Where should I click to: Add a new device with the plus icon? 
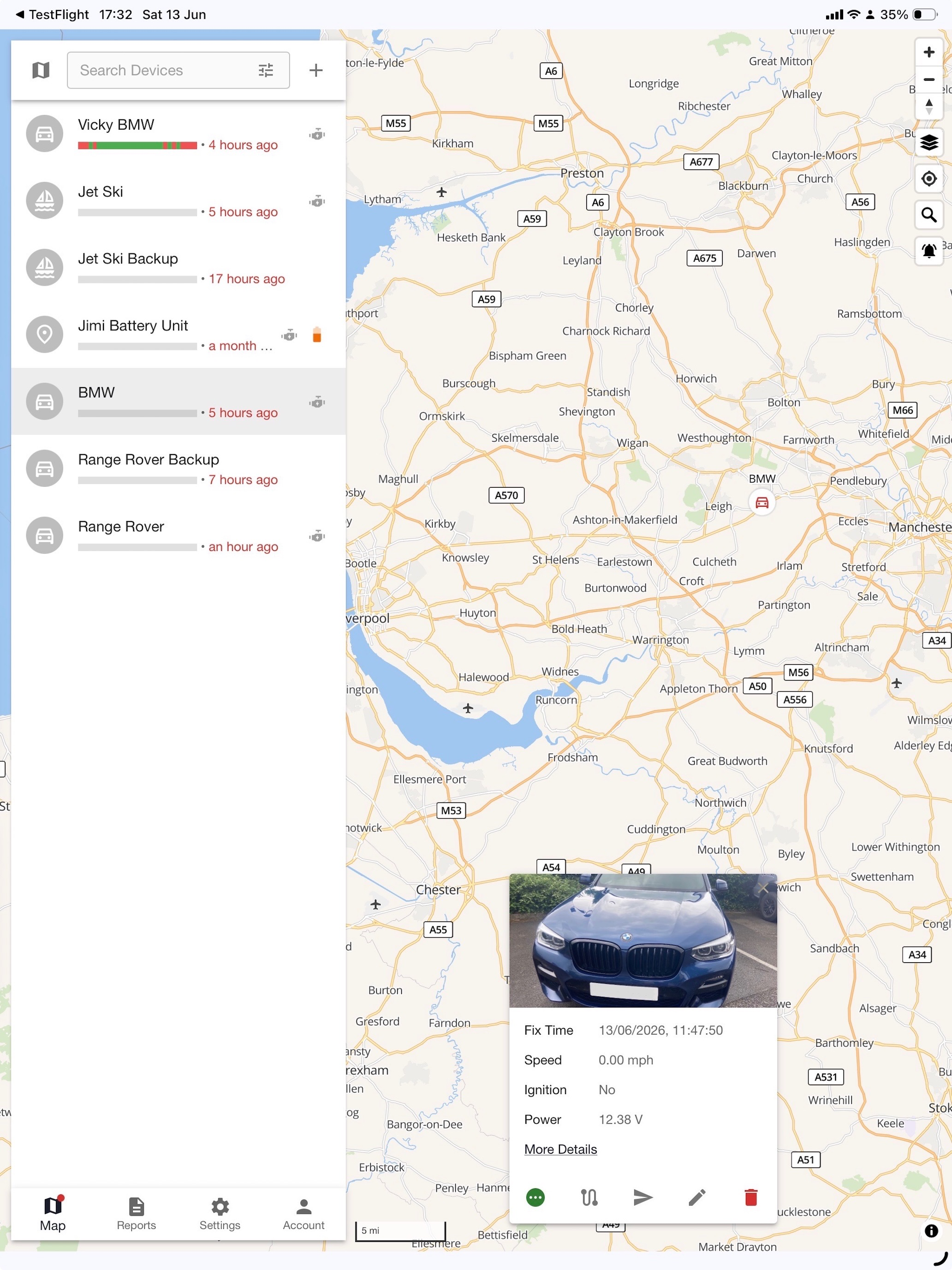[x=315, y=70]
